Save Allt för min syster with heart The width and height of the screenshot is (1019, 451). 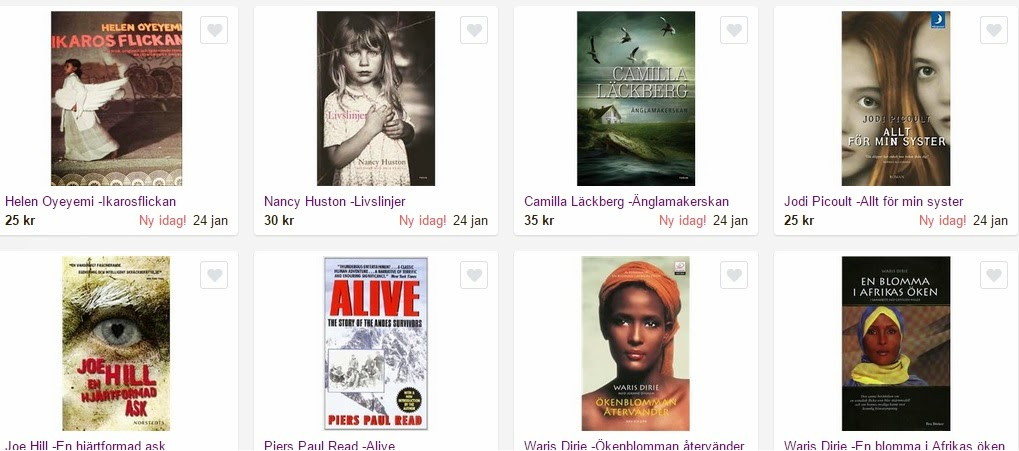point(994,30)
